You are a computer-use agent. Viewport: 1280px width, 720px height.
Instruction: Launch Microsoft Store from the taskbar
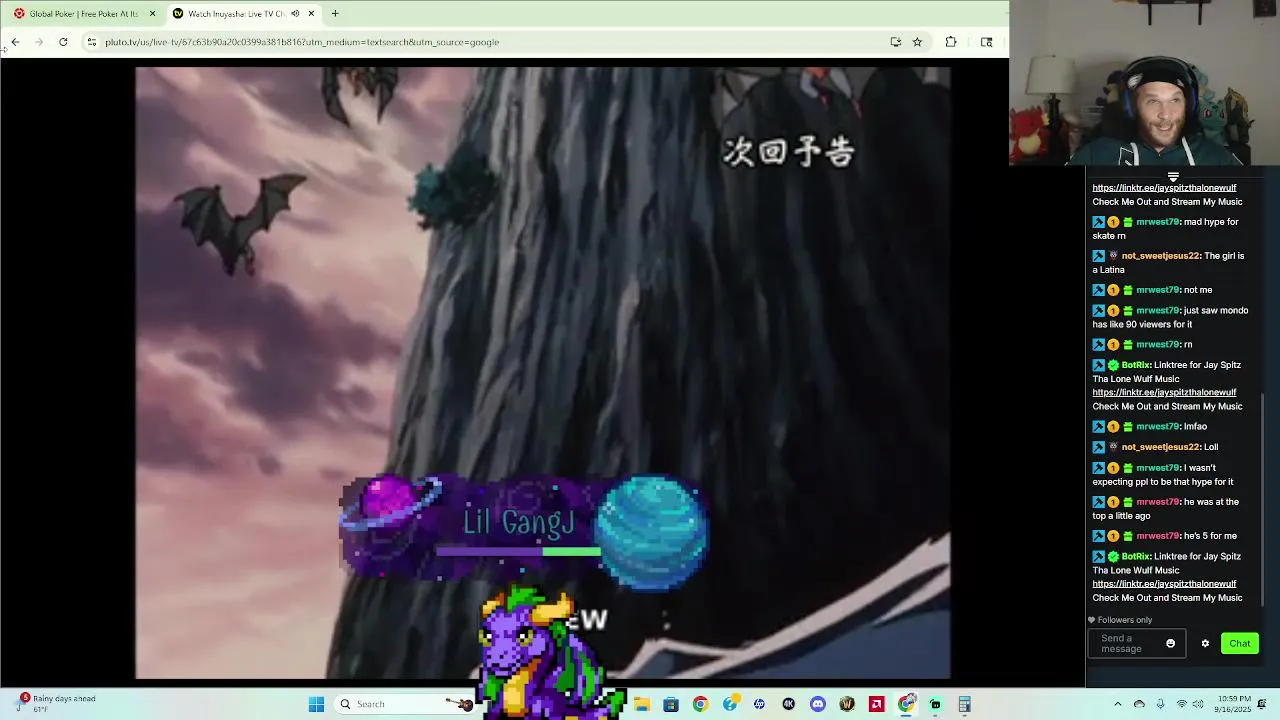click(x=671, y=704)
